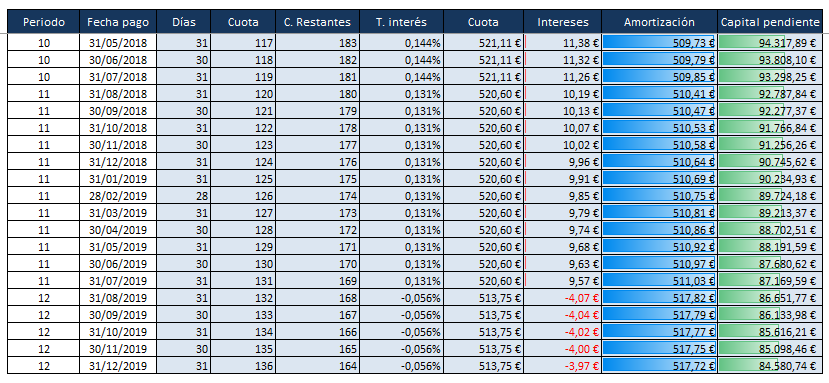Select C. Restantes cell with 164
The image size is (829, 383).
click(x=317, y=366)
